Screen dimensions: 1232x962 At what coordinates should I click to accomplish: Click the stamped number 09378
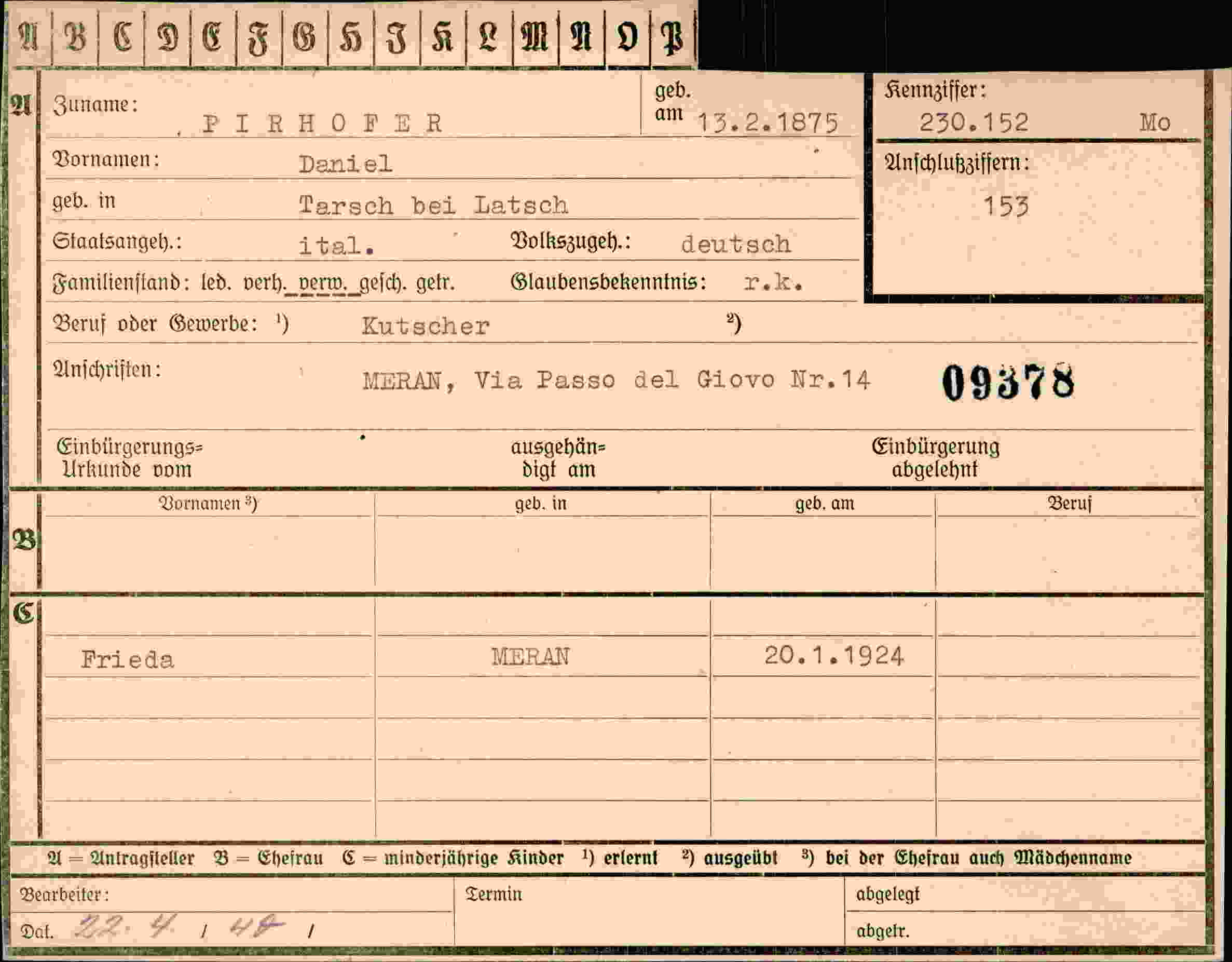(1008, 382)
